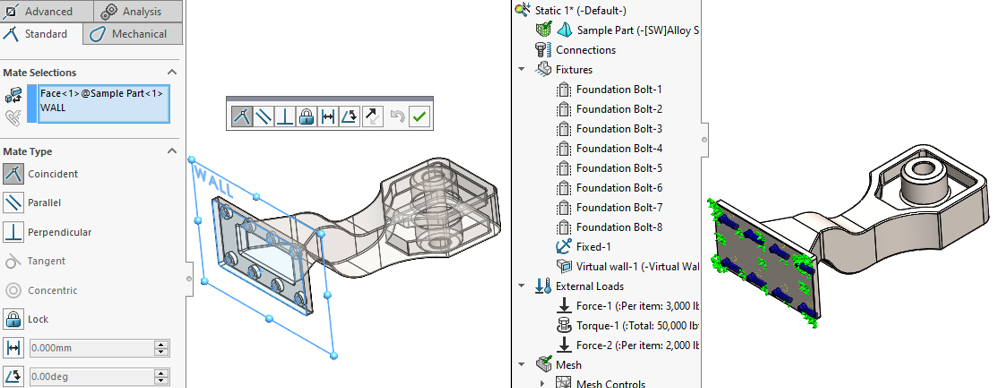The width and height of the screenshot is (1000, 388).
Task: Open the Mechanical mates tab
Action: [x=133, y=34]
